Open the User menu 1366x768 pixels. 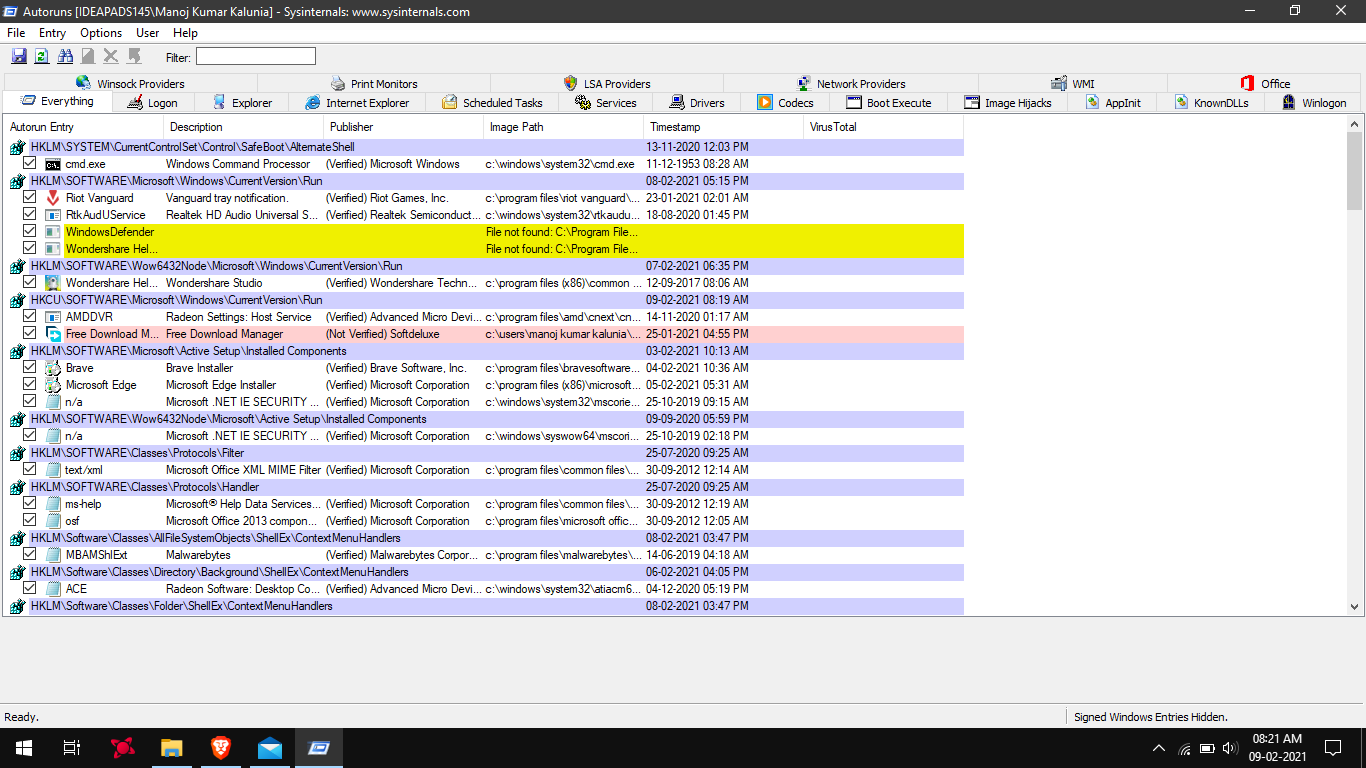pyautogui.click(x=147, y=33)
